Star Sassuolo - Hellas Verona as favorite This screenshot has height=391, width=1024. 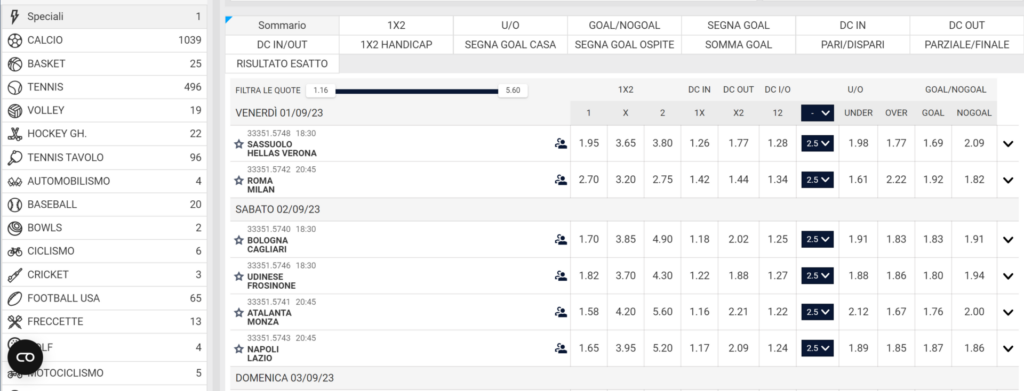[239, 144]
